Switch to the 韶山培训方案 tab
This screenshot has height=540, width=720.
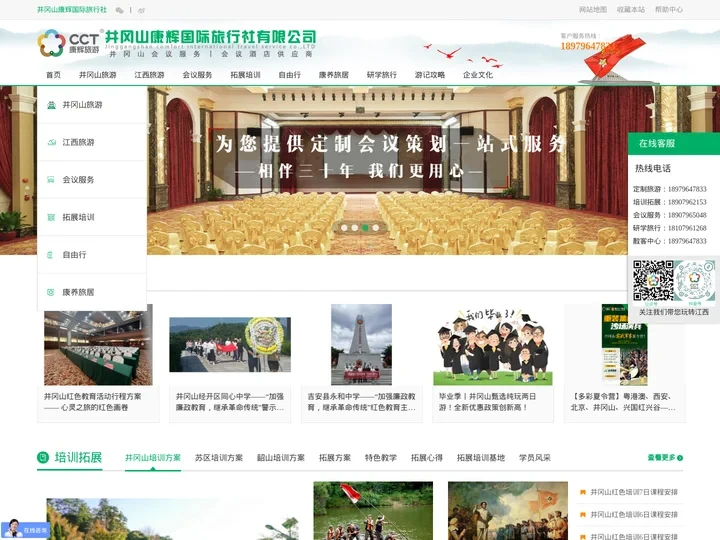pyautogui.click(x=281, y=458)
